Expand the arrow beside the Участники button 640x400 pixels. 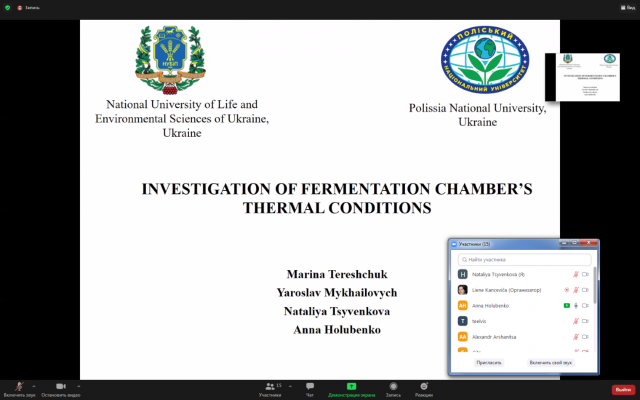290,386
